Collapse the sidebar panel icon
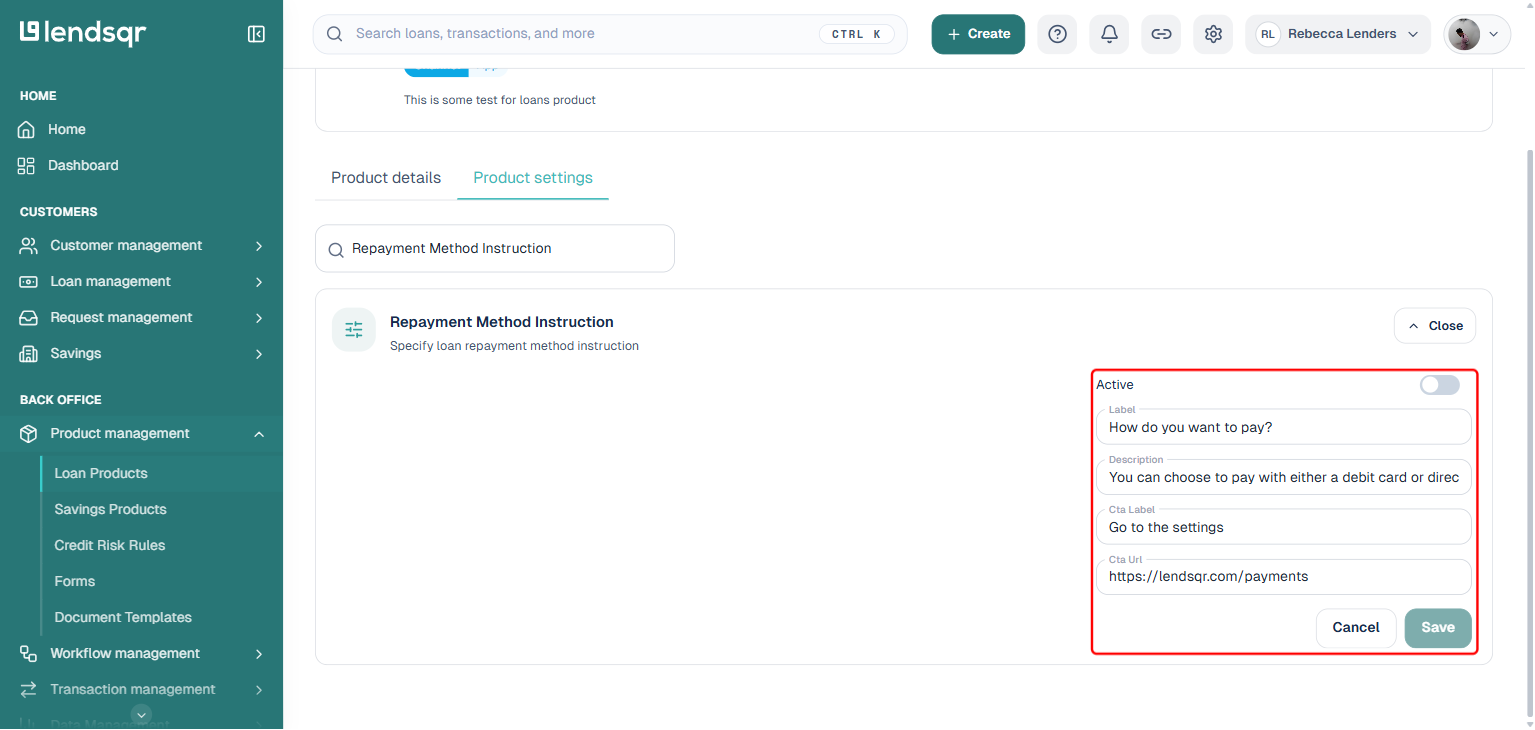 pos(256,34)
